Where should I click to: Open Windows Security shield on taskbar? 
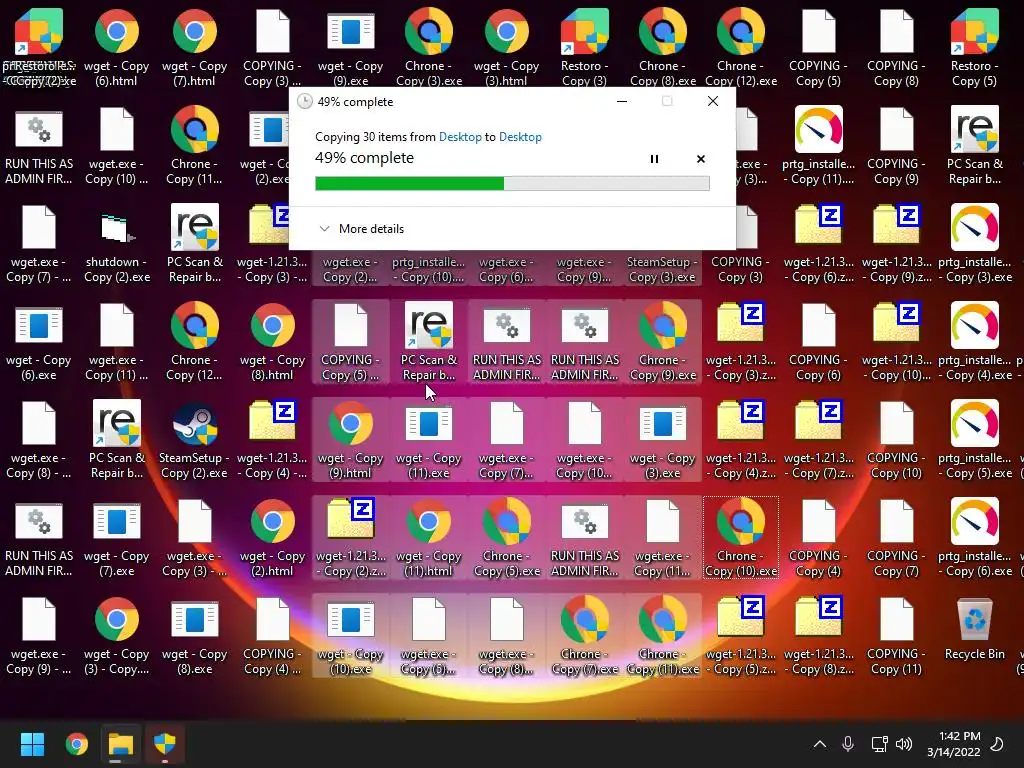(165, 744)
